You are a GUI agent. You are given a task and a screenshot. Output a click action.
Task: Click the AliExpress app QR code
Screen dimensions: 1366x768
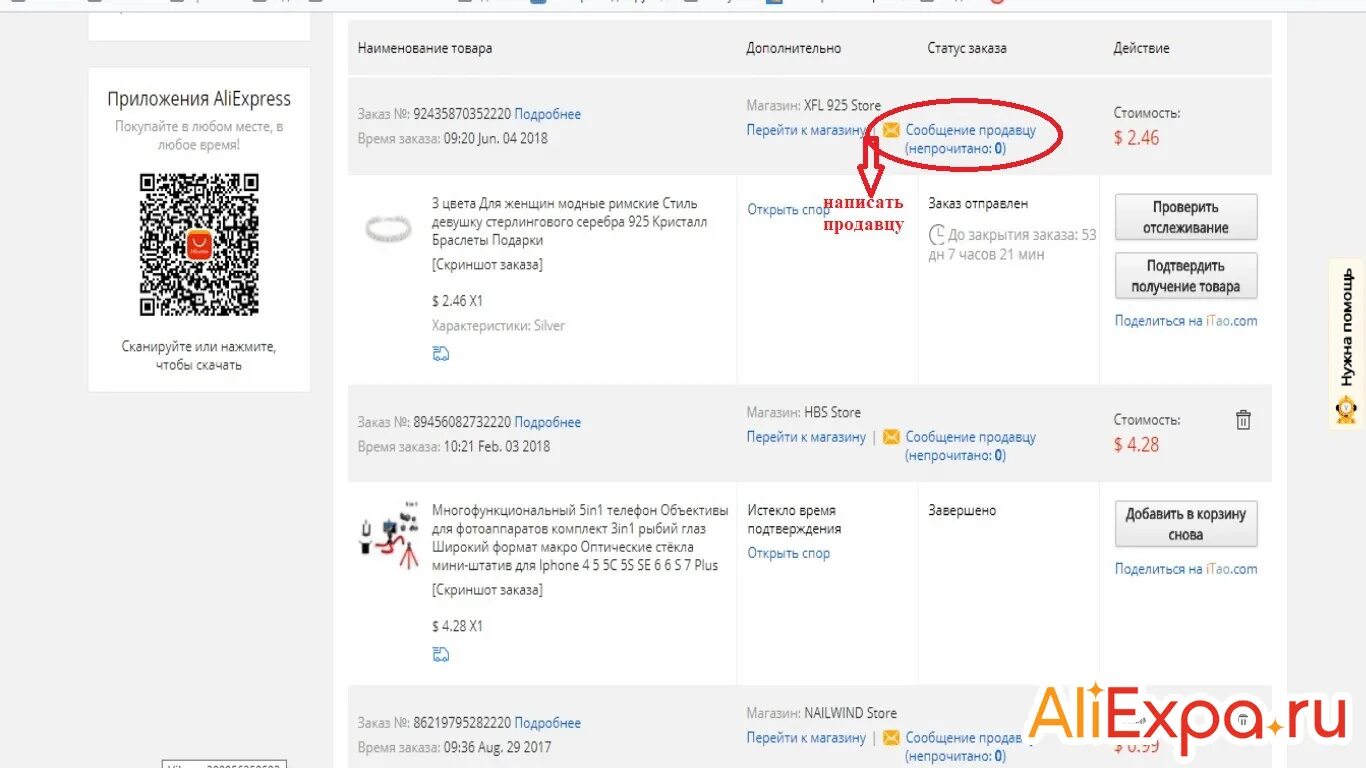pos(199,244)
